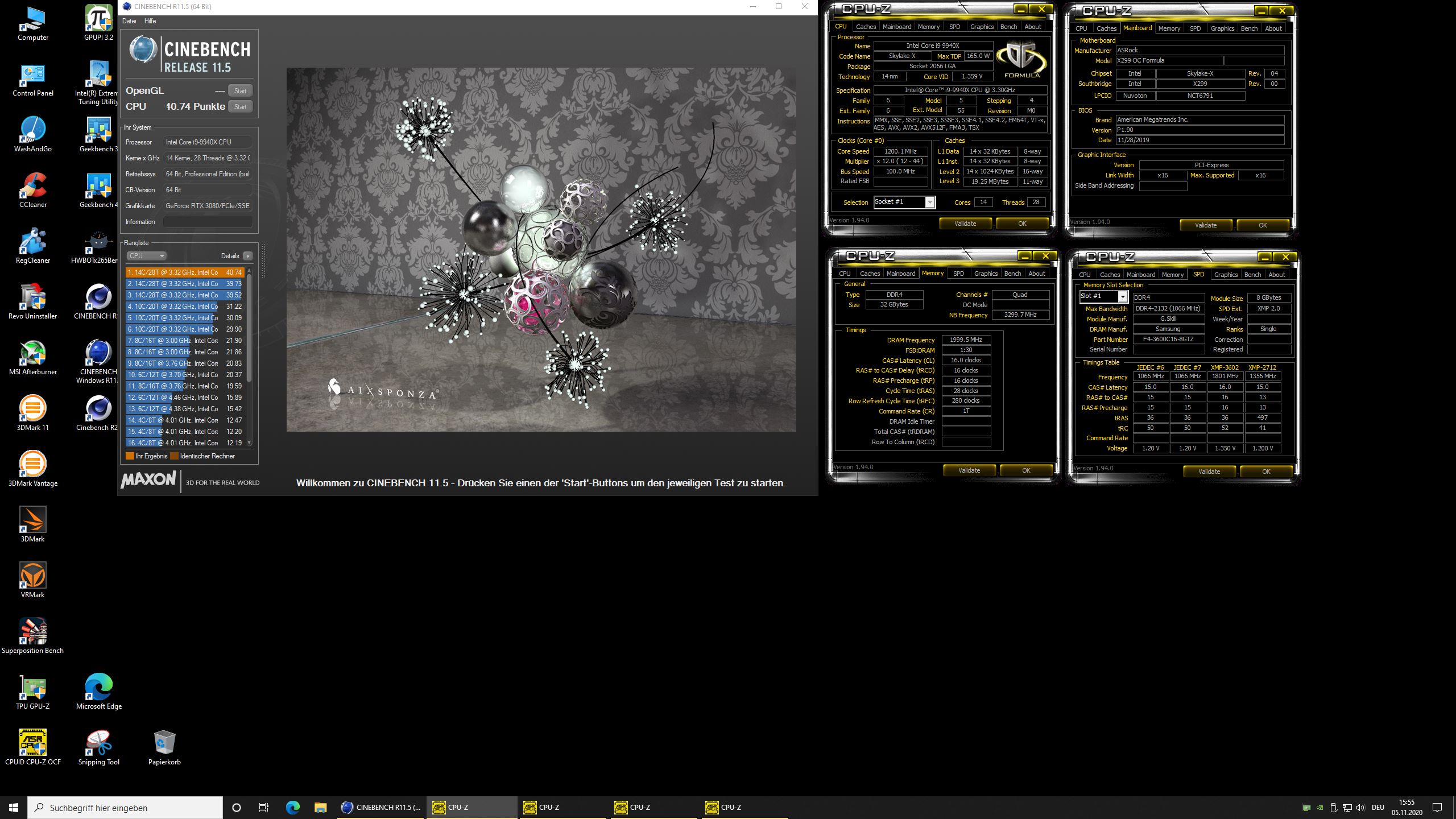The width and height of the screenshot is (1456, 819).
Task: Open Control Panel desktop icon
Action: click(x=32, y=80)
